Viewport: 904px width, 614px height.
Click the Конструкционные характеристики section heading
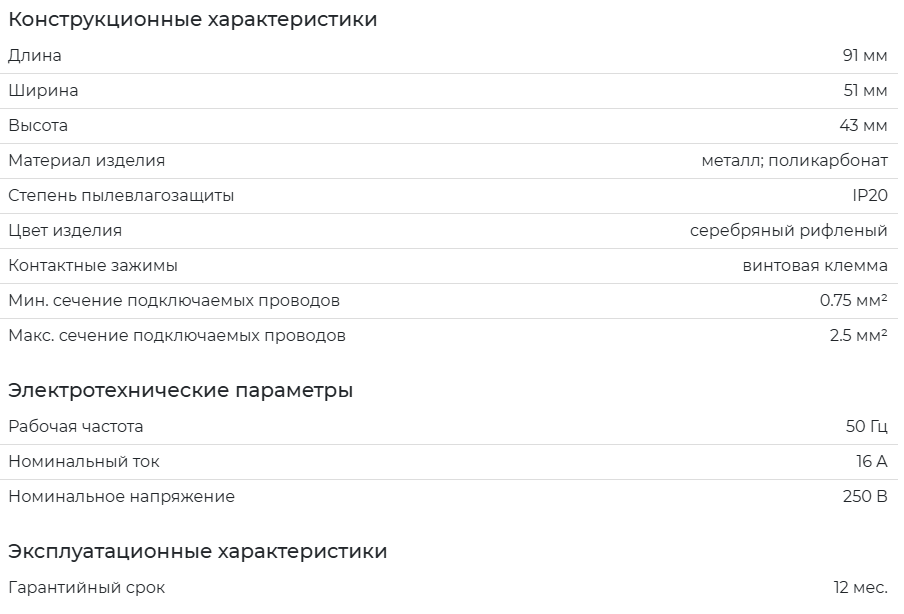pyautogui.click(x=193, y=19)
